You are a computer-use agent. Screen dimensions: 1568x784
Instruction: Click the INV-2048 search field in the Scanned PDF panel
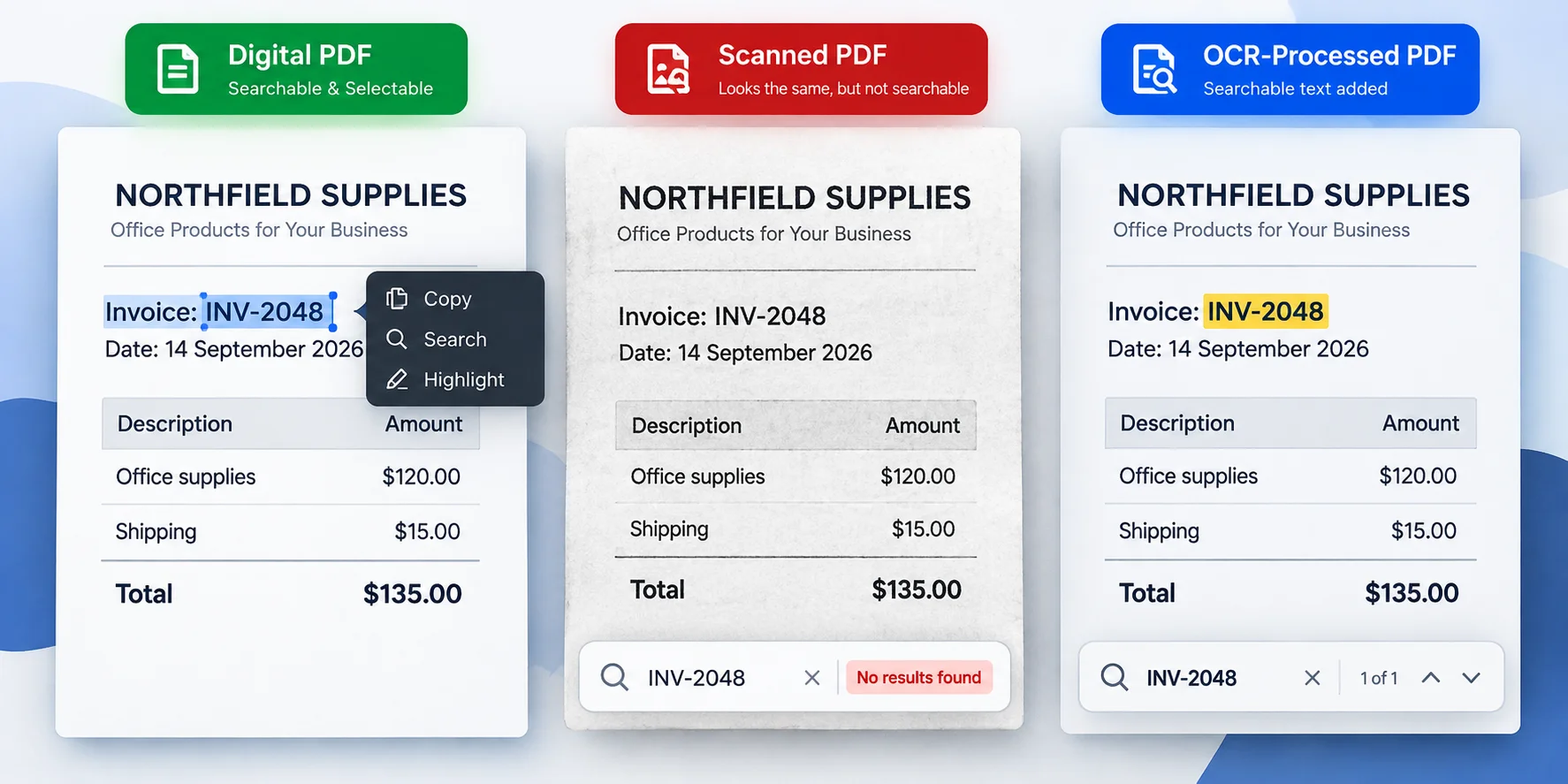click(696, 678)
